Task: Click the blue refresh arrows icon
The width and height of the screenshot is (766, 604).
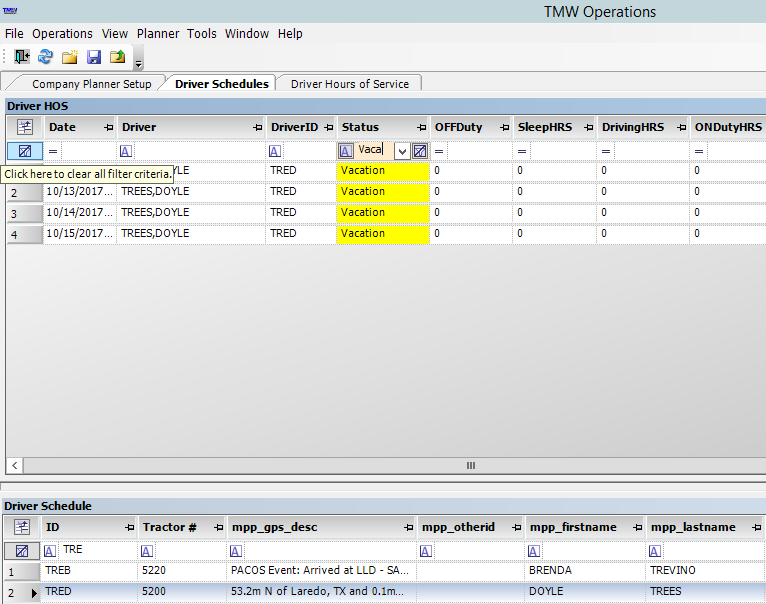Action: coord(45,57)
